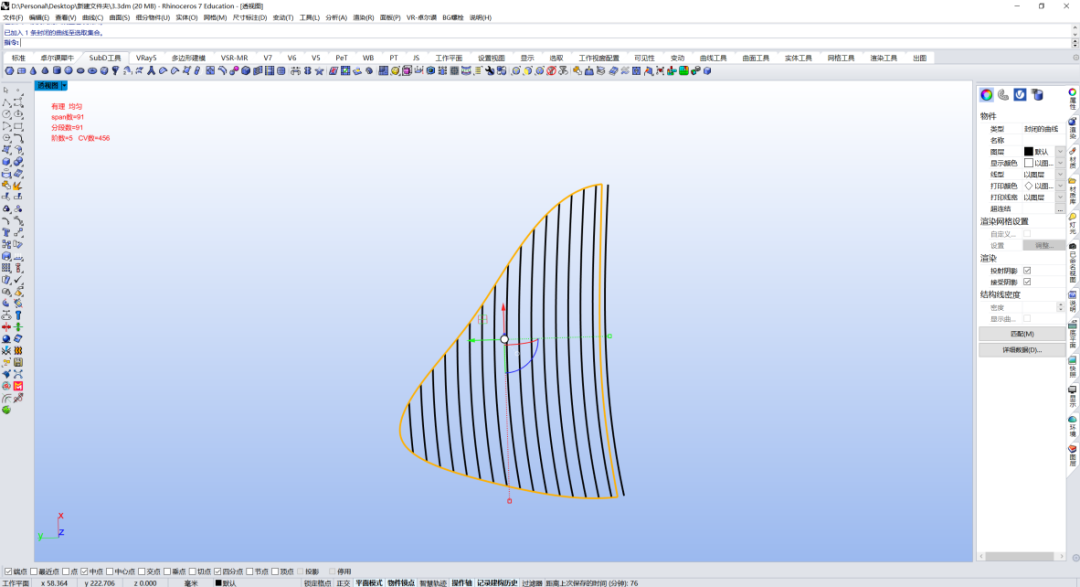Viewport: 1080px width, 587px height.
Task: Expand the 打印线宽 dropdown
Action: click(1060, 197)
